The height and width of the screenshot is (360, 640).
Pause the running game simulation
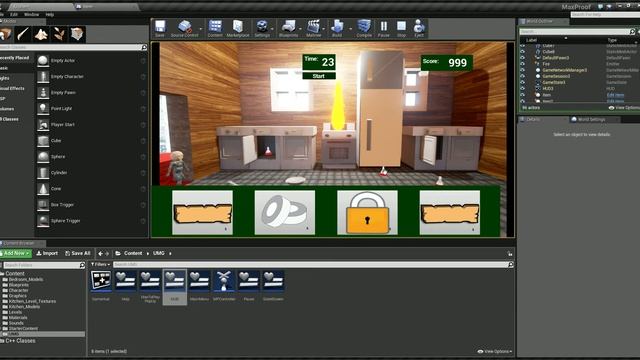(x=384, y=29)
